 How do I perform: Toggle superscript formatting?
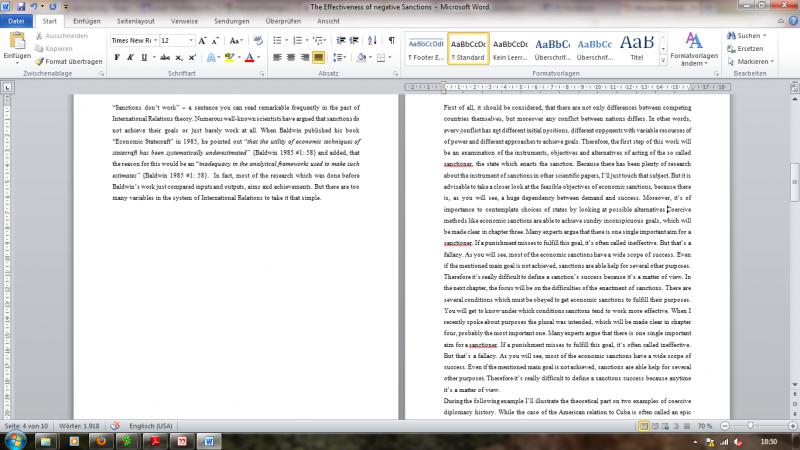tap(193, 57)
